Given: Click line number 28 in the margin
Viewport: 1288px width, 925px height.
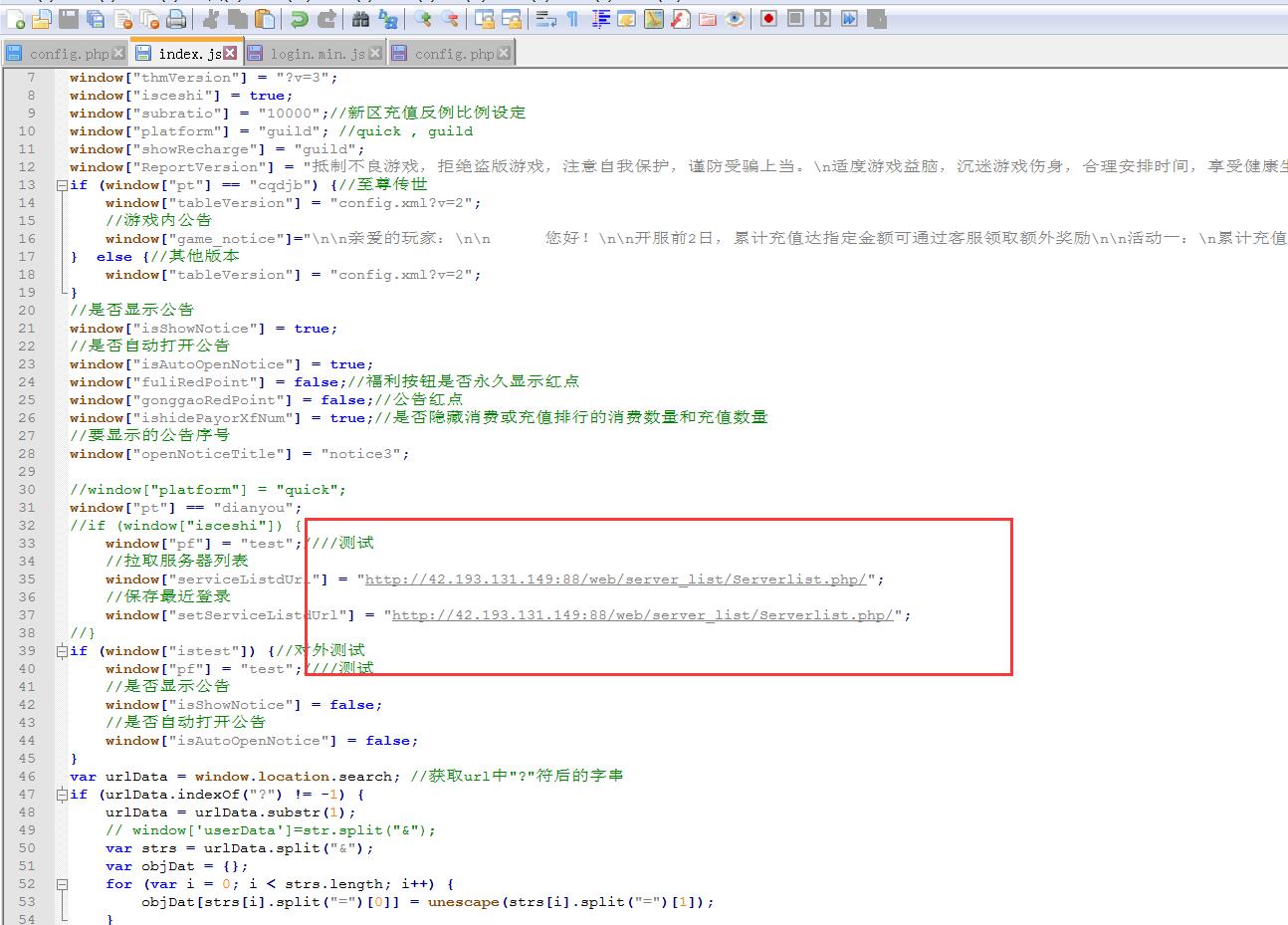Looking at the screenshot, I should tap(27, 454).
